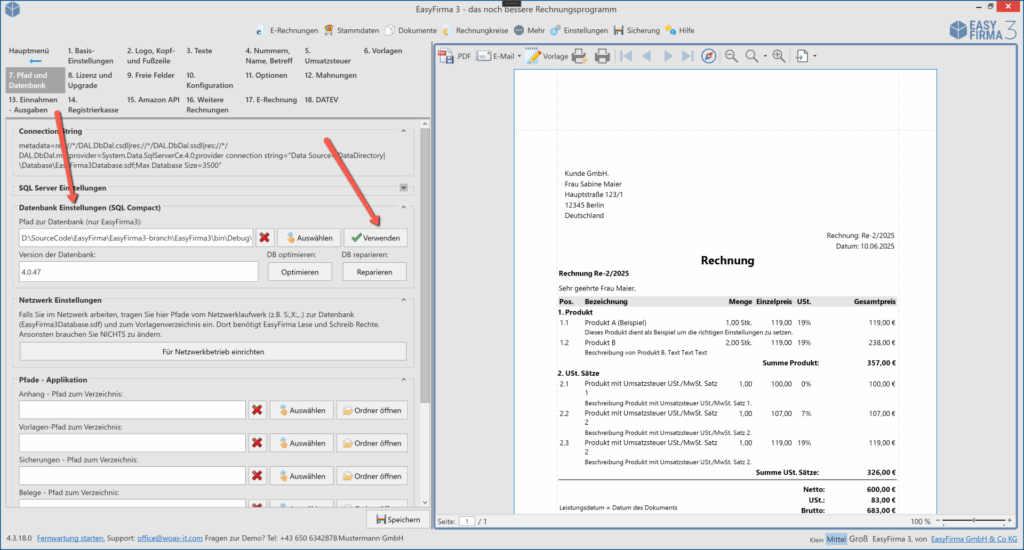Click the quick print icon with lightning bolt
The image size is (1024, 550).
[579, 56]
